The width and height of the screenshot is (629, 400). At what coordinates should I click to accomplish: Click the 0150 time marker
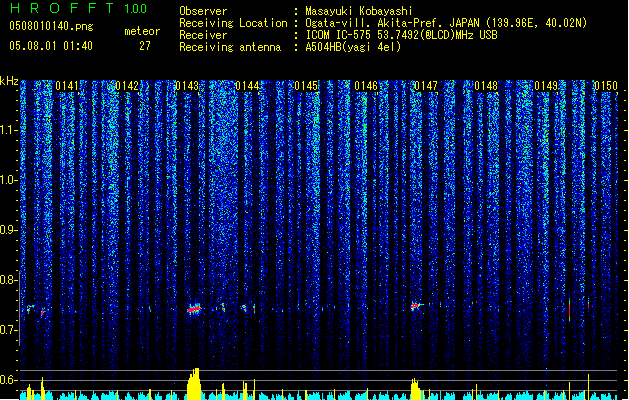pos(606,86)
